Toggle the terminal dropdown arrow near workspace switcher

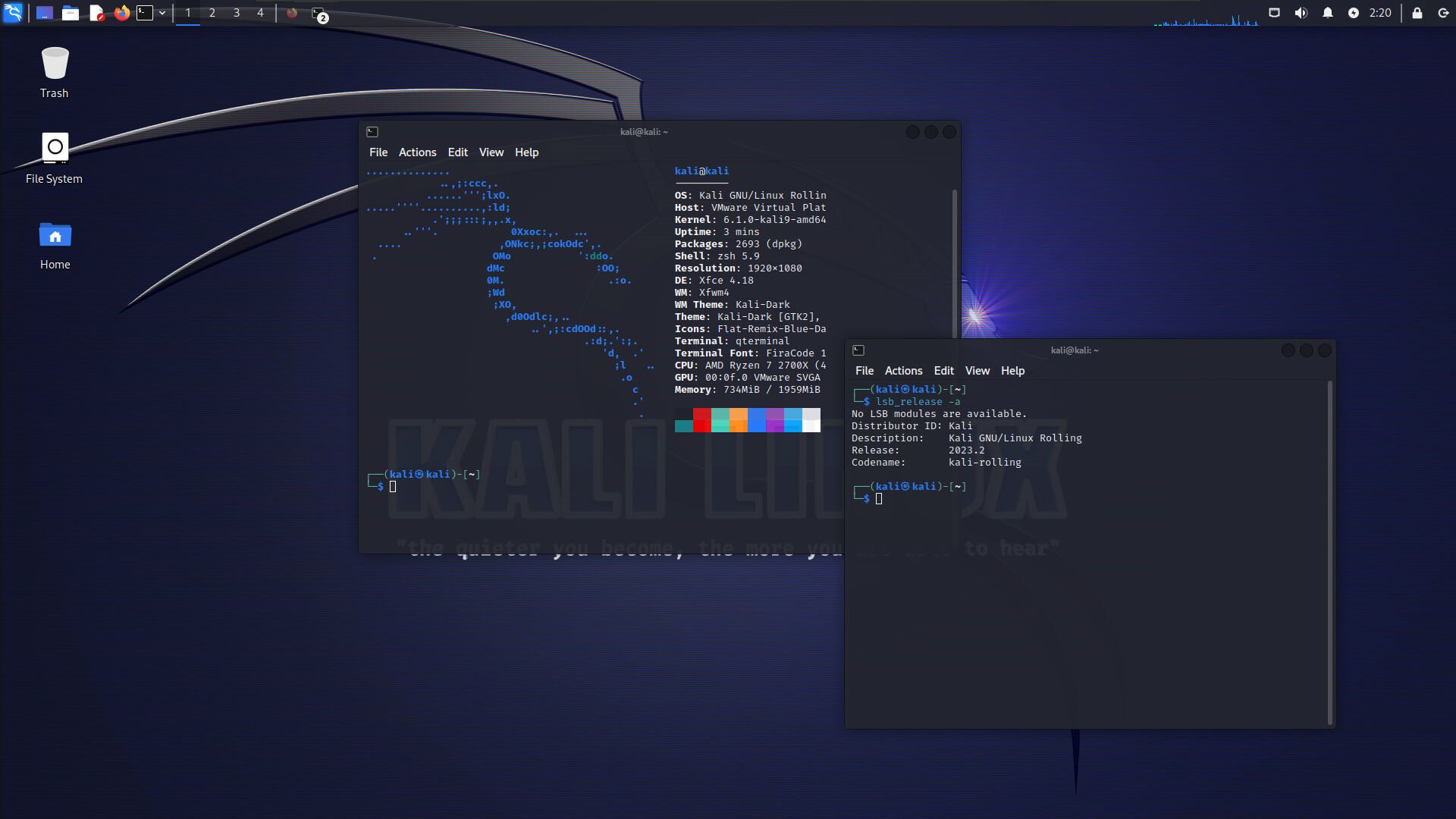coord(162,13)
